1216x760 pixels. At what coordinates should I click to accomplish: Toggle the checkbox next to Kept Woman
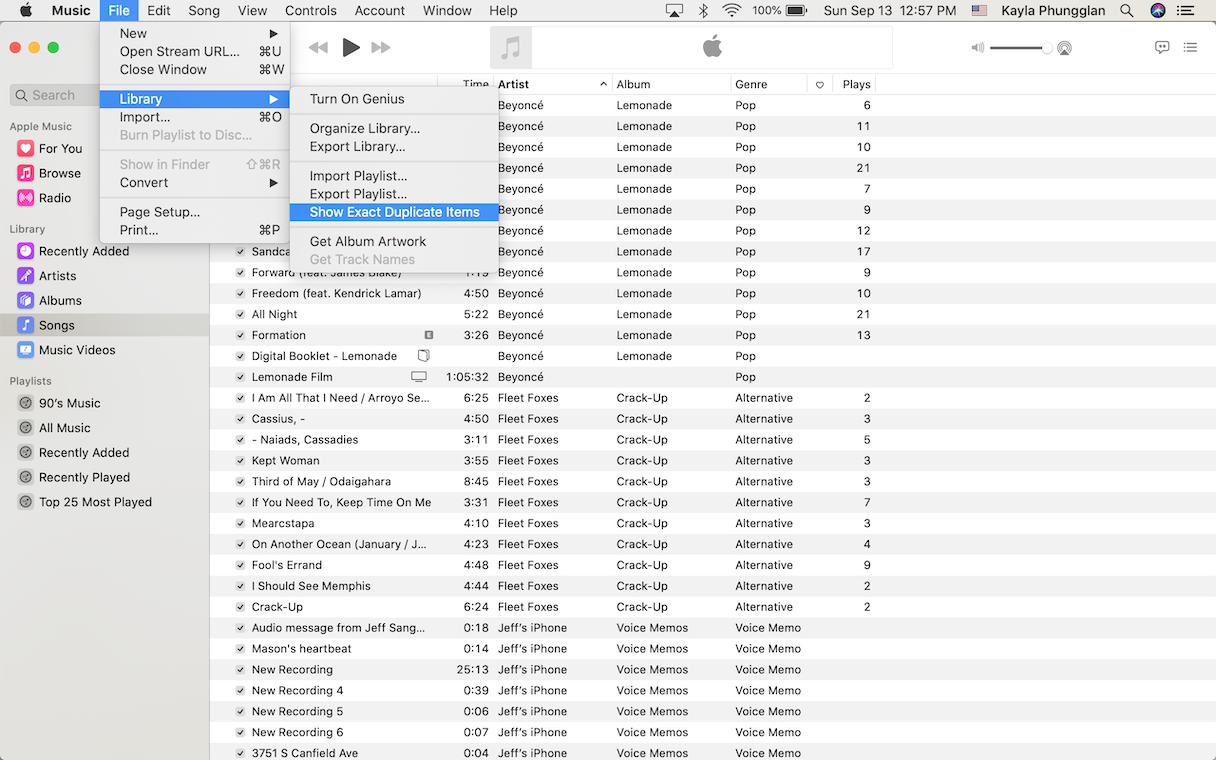pyautogui.click(x=239, y=460)
